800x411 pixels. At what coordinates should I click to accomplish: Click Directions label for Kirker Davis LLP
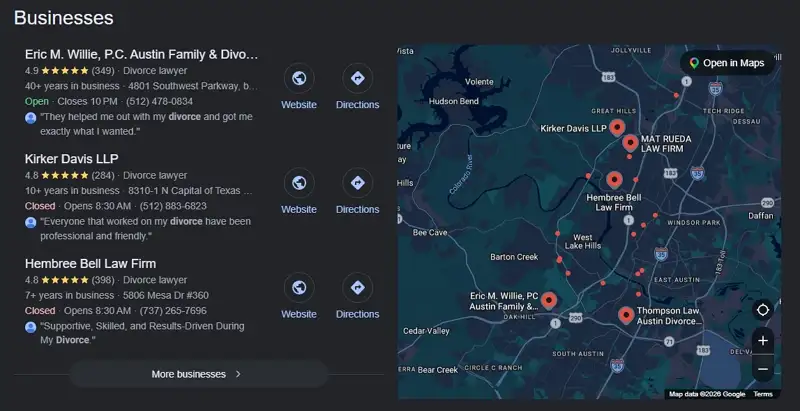pyautogui.click(x=358, y=210)
